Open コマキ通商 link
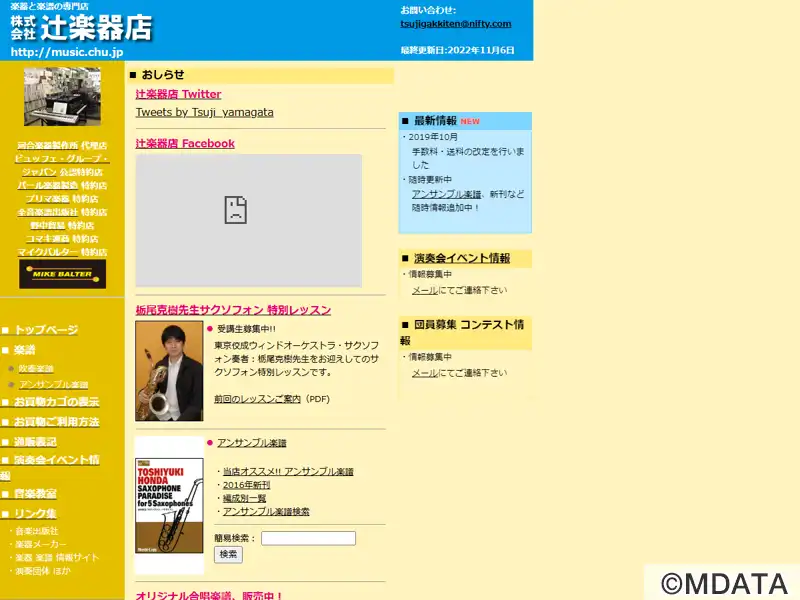The image size is (800, 600). click(x=48, y=238)
